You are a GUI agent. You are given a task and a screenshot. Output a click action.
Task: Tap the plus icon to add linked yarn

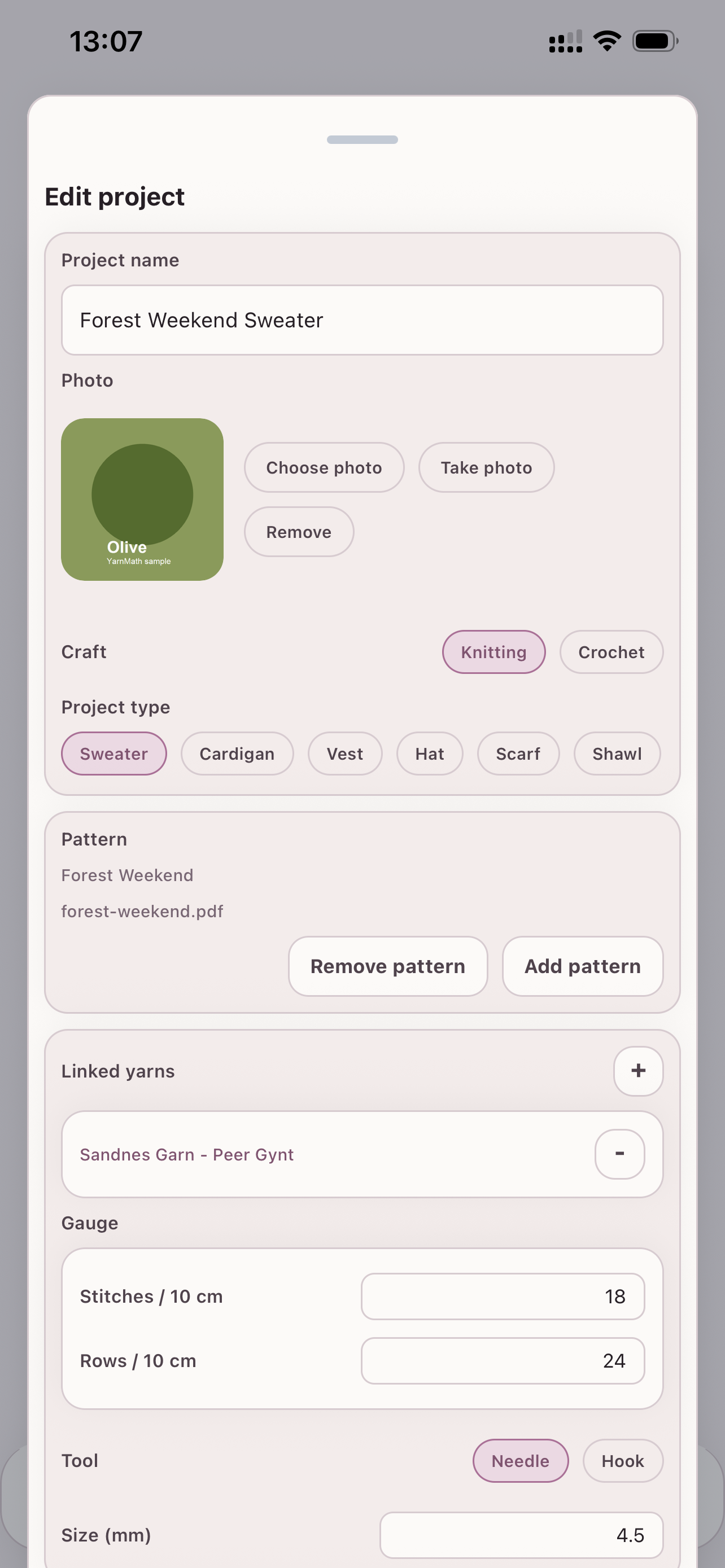637,1071
